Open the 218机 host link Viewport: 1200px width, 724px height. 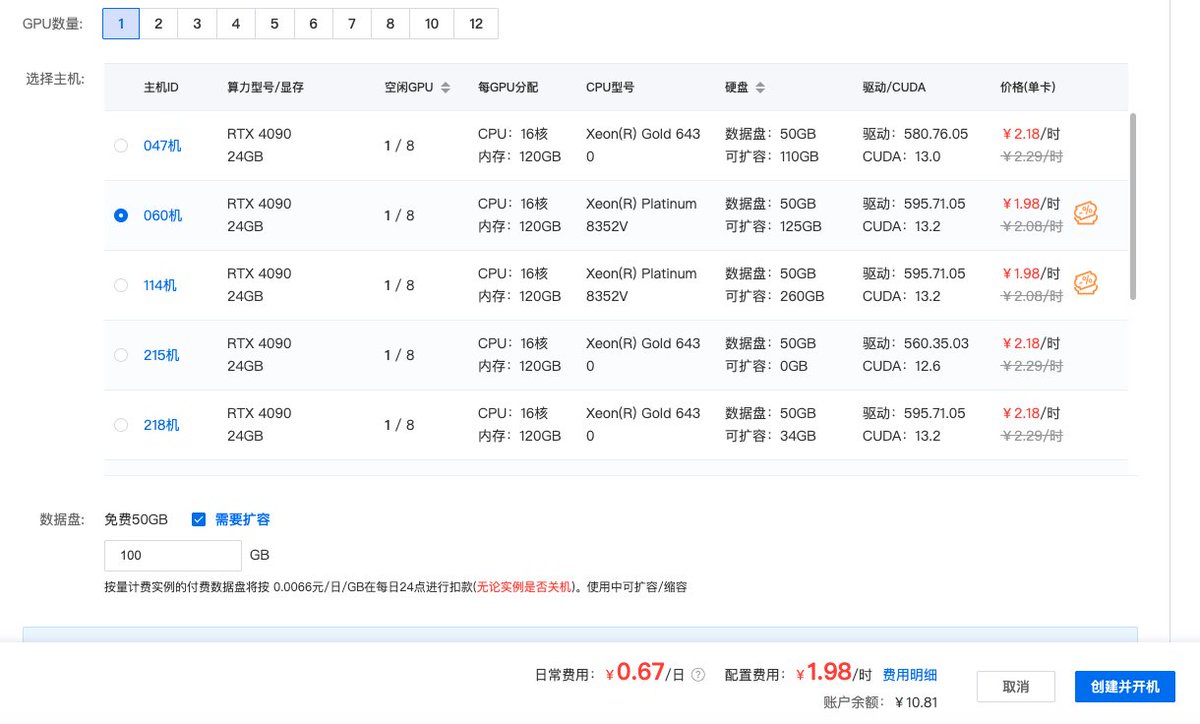[x=162, y=425]
